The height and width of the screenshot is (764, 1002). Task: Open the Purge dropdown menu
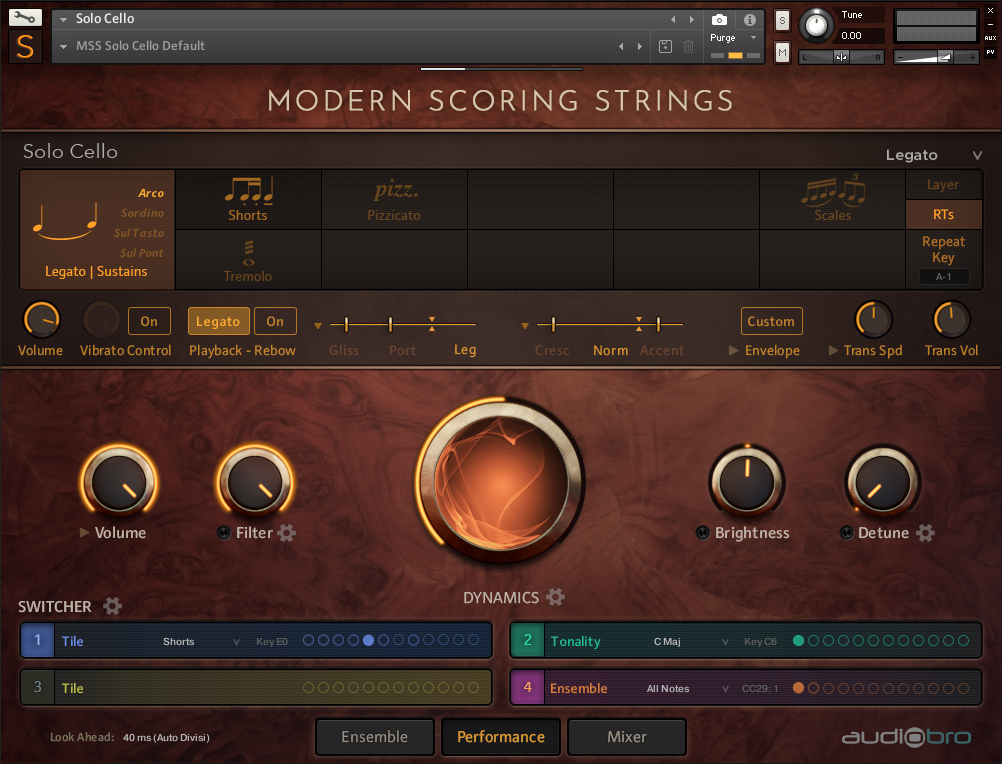point(753,38)
